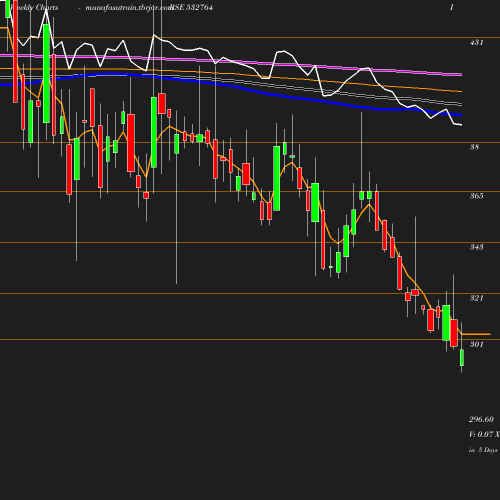Click the '301' price axis label
500x500 pixels.
coord(476,344)
